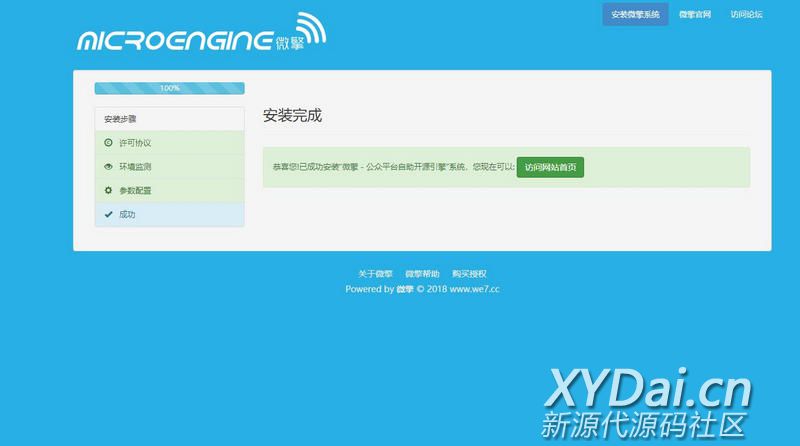800x446 pixels.
Task: Click the checkmark icon beside 成功
Action: pos(108,214)
